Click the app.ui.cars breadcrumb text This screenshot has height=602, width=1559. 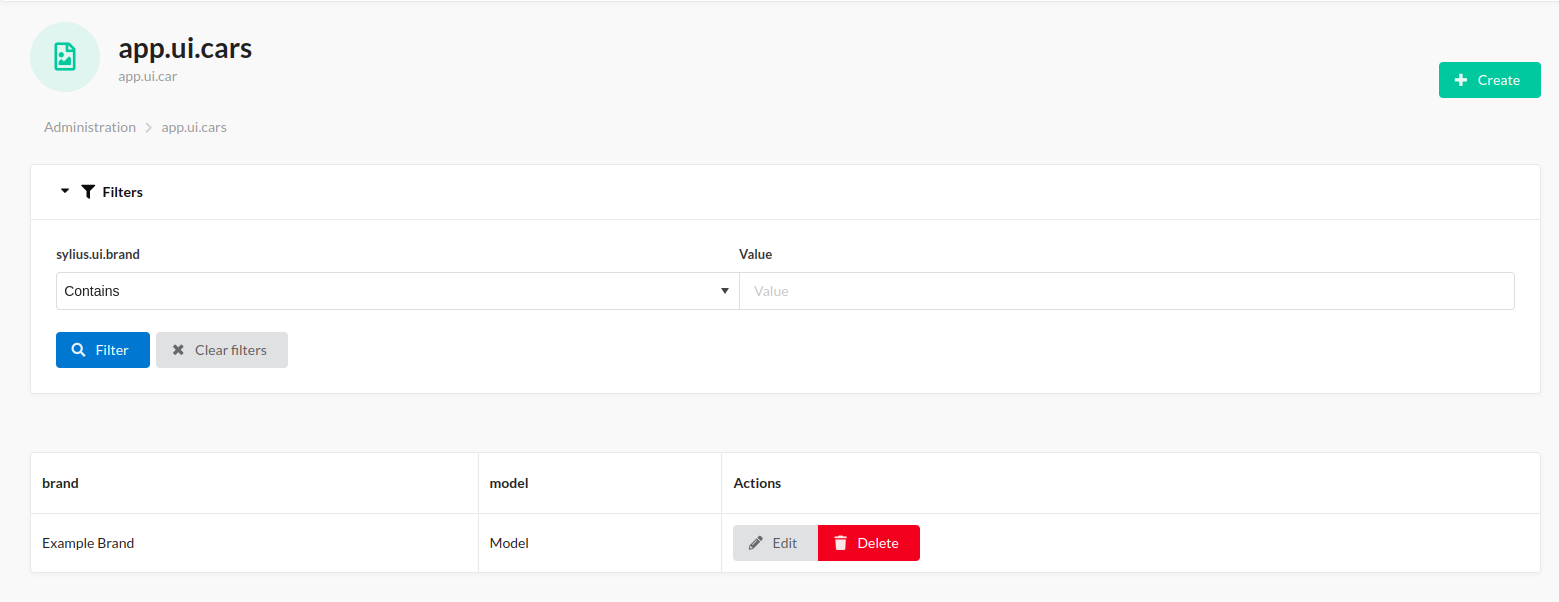[x=194, y=127]
